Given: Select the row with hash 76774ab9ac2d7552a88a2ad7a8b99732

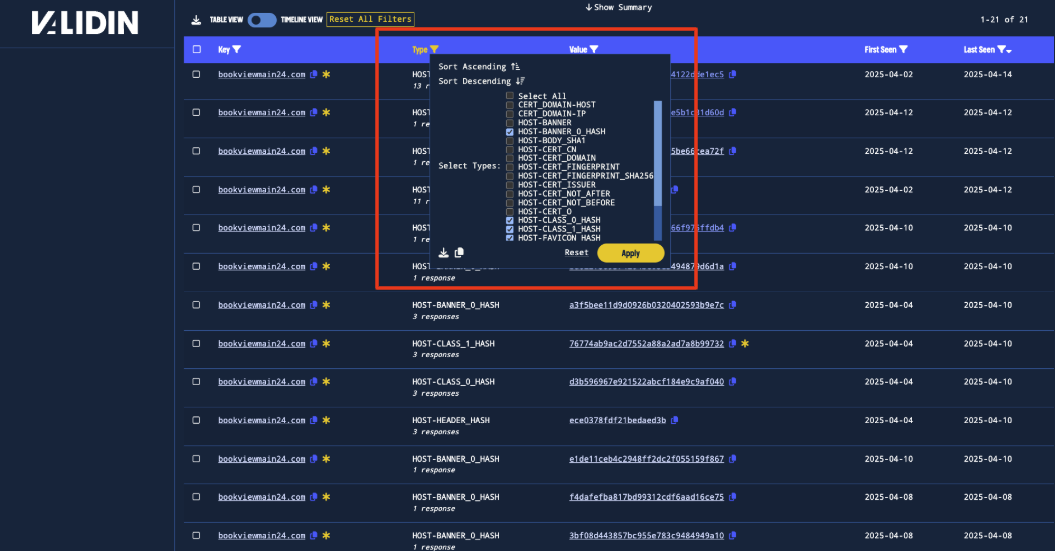Looking at the screenshot, I should [x=196, y=343].
